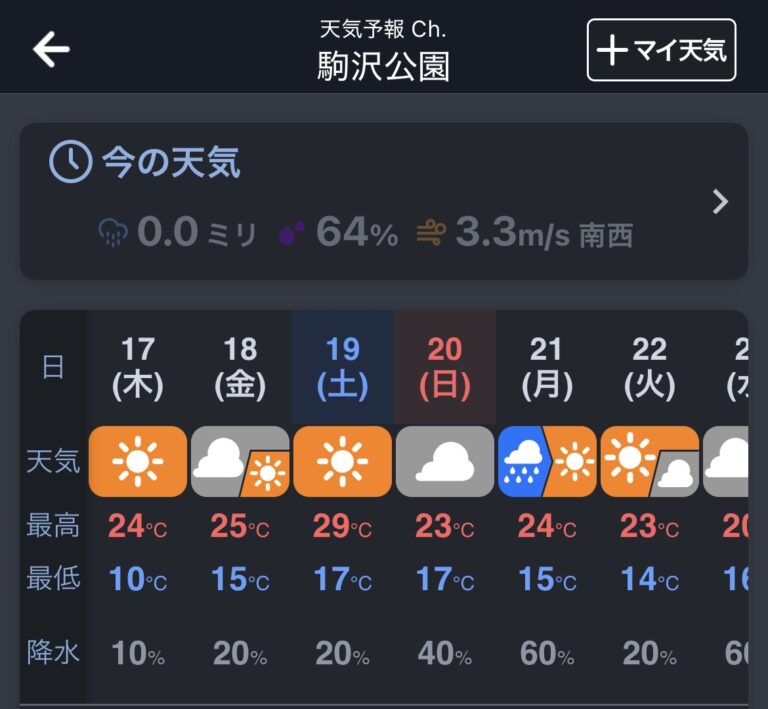Select the sunny icon for the 17th
Image resolution: width=768 pixels, height=709 pixels.
(x=138, y=461)
